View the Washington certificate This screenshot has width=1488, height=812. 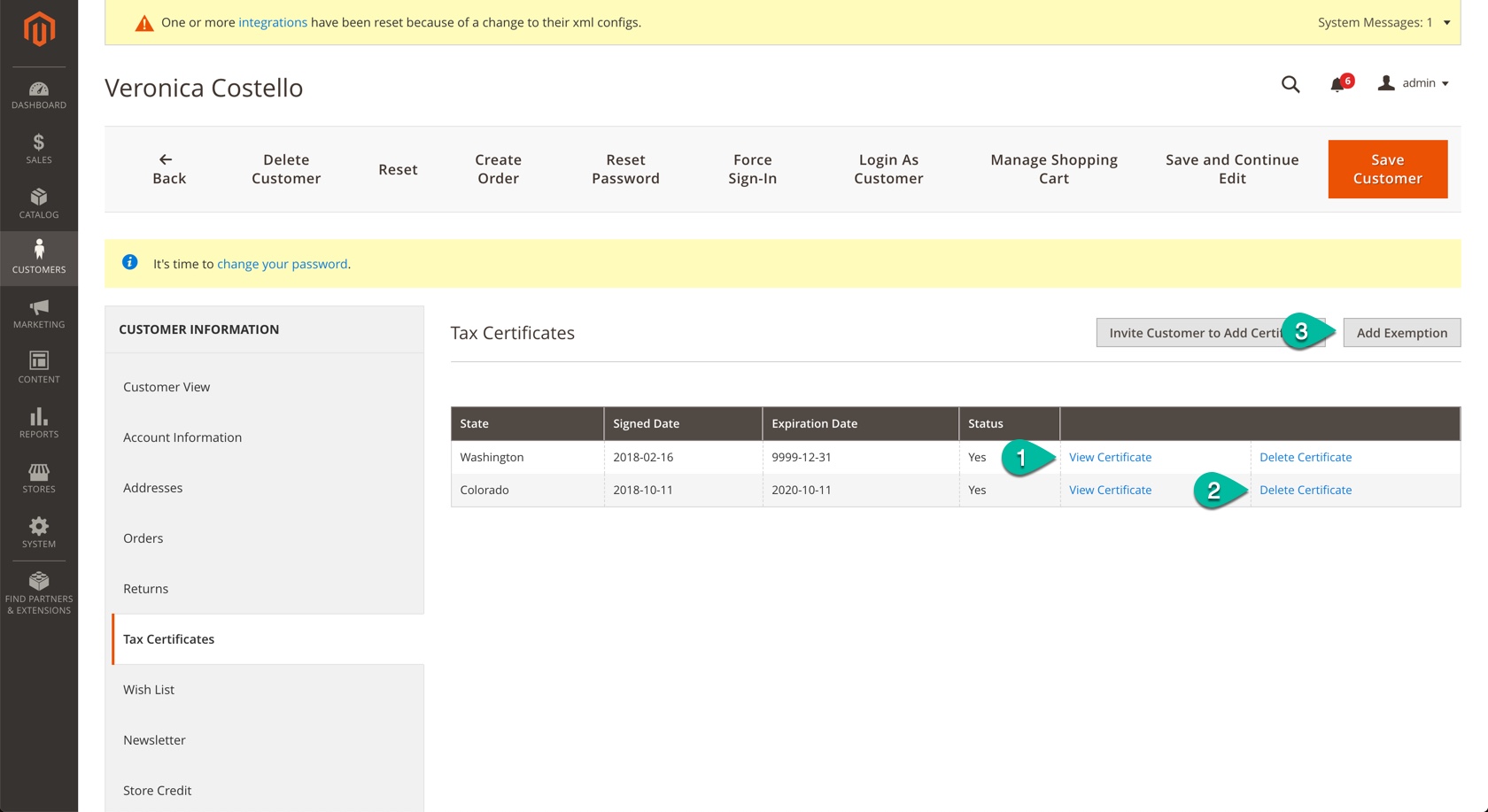(1110, 458)
